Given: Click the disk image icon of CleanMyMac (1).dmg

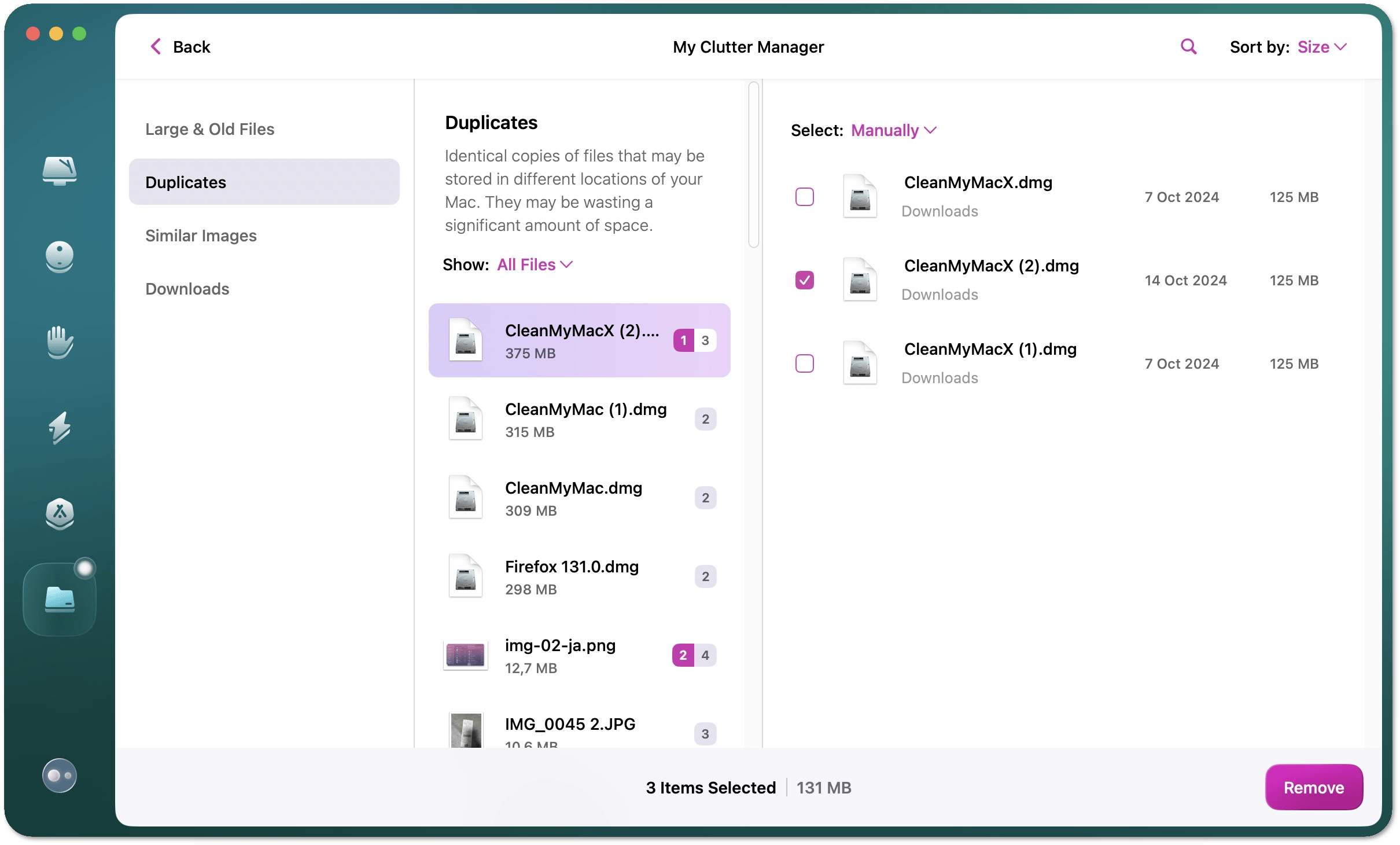Looking at the screenshot, I should tap(466, 418).
